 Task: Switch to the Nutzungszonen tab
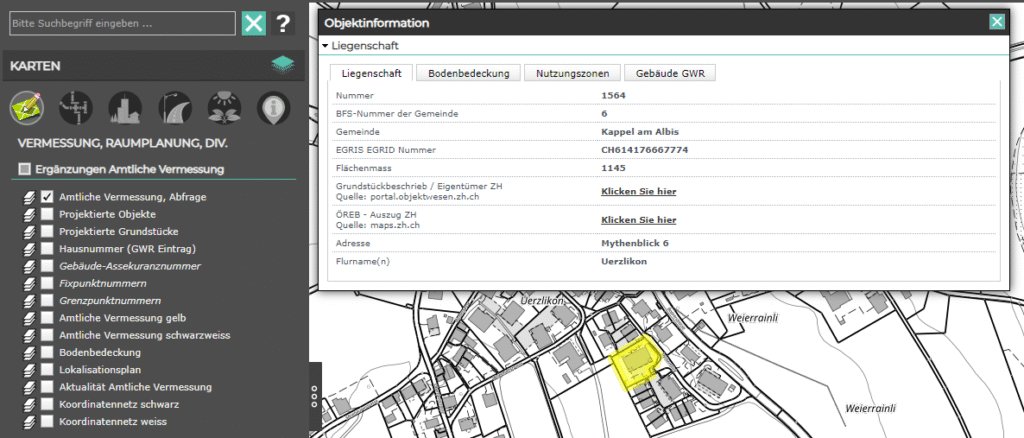tap(570, 73)
